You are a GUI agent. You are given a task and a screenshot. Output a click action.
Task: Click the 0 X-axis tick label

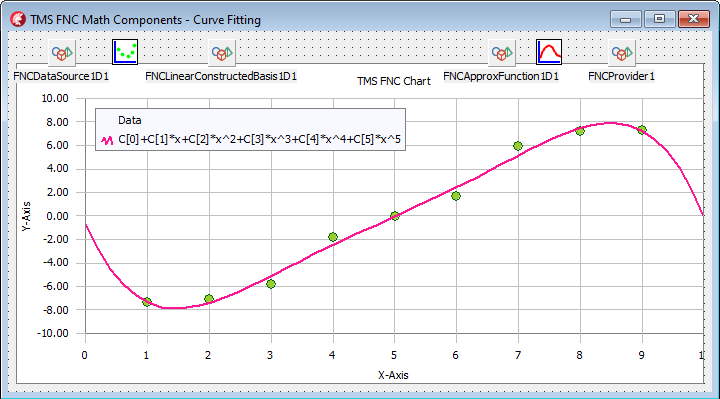click(84, 355)
